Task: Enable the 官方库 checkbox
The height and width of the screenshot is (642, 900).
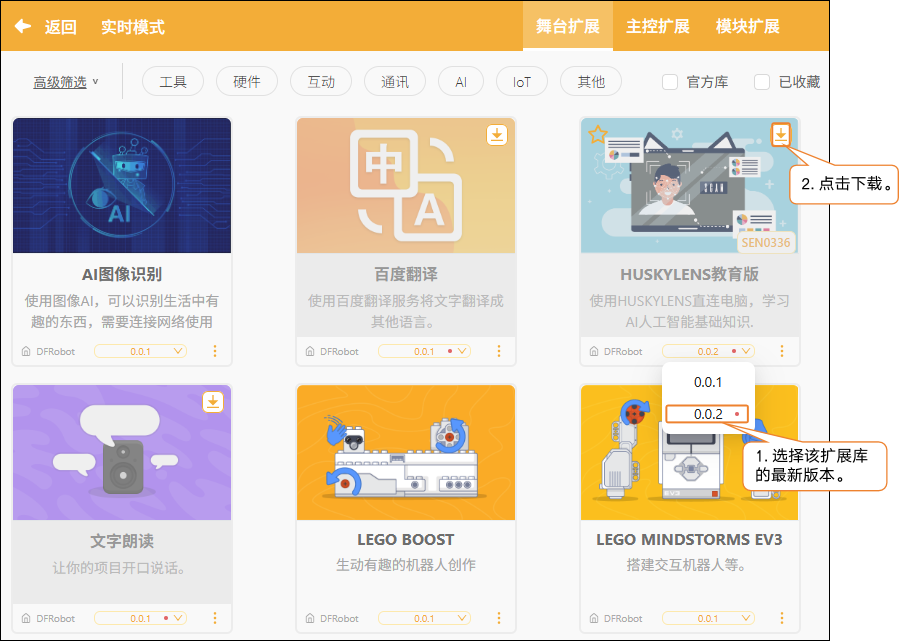Action: 669,82
